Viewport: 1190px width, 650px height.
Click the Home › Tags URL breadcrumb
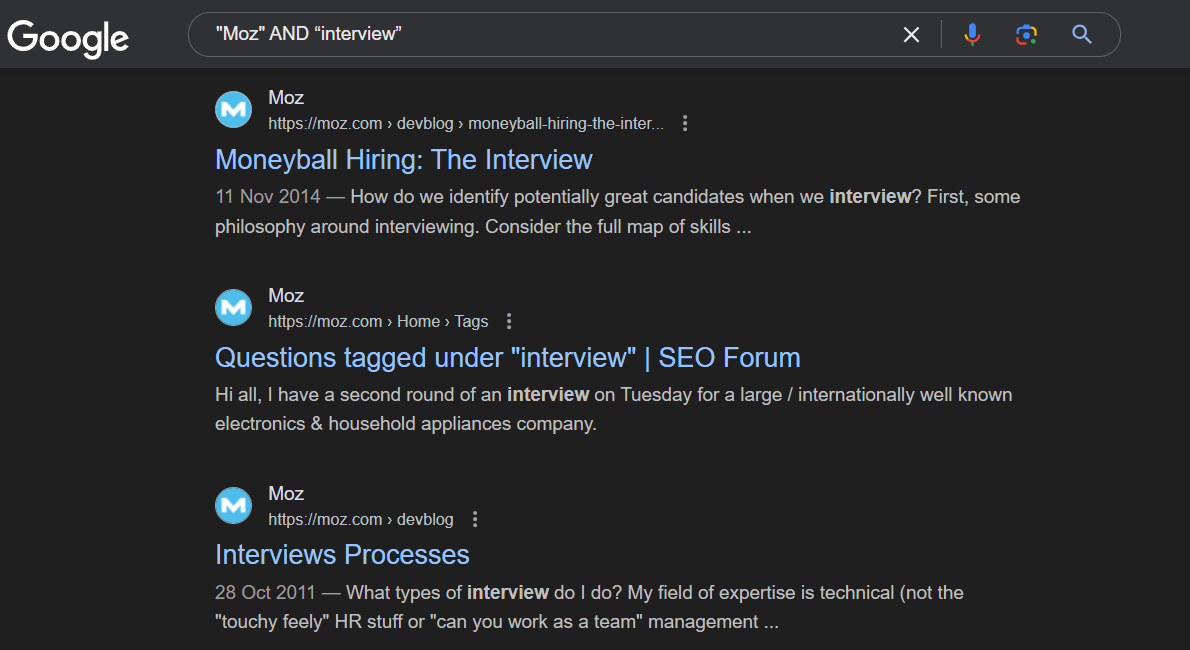point(378,321)
